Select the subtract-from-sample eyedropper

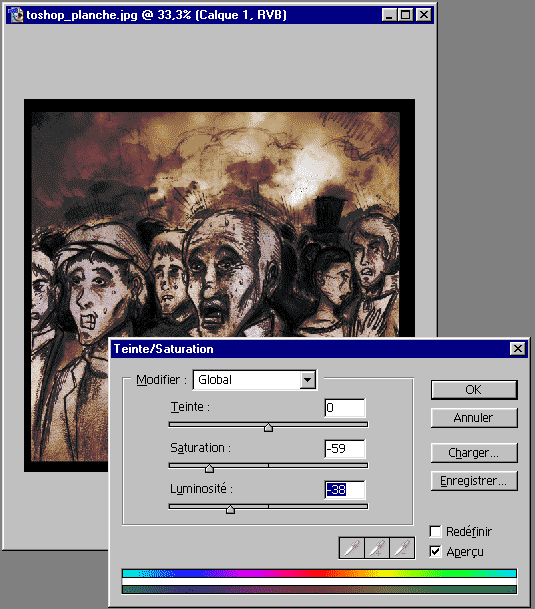(402, 548)
